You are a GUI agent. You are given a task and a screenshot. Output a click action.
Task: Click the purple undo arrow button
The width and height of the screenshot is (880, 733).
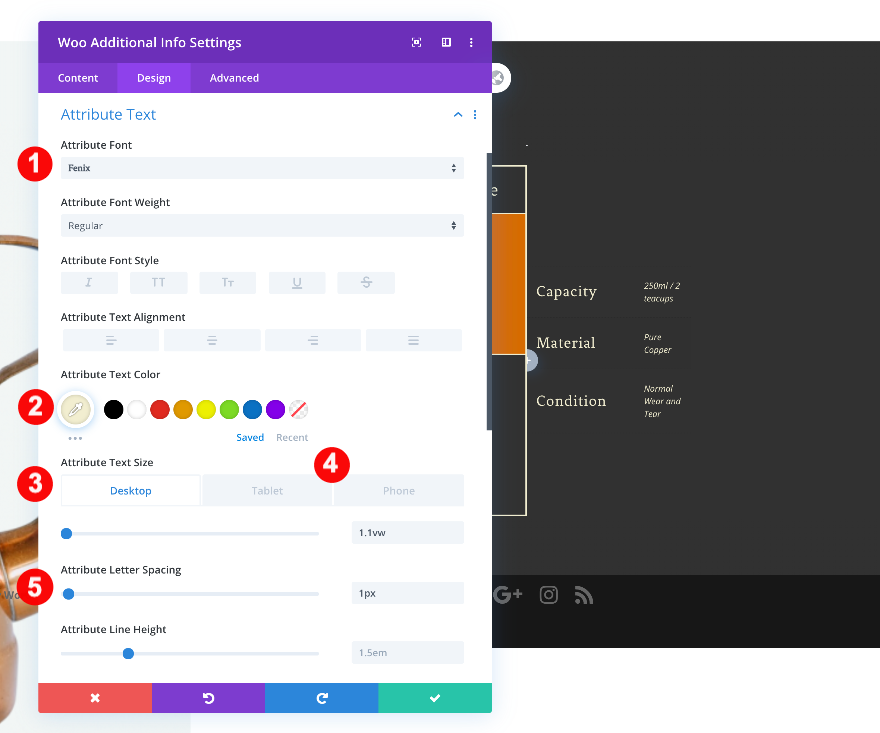pos(208,698)
